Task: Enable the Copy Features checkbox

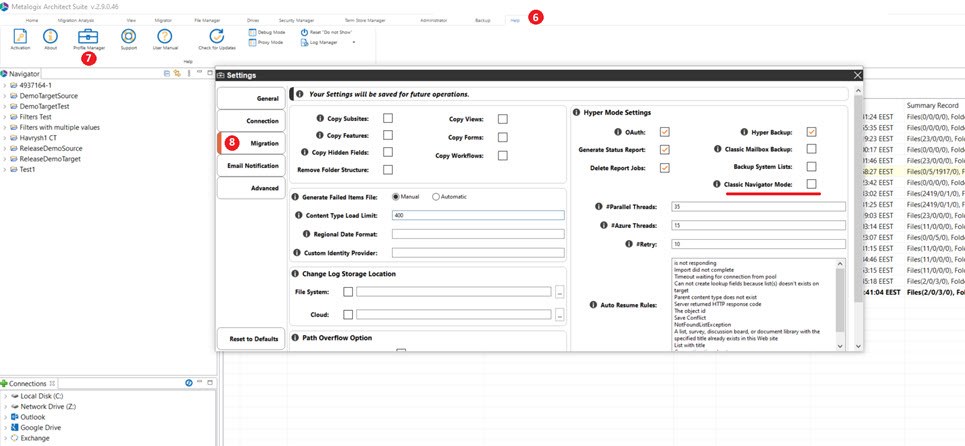Action: [388, 135]
